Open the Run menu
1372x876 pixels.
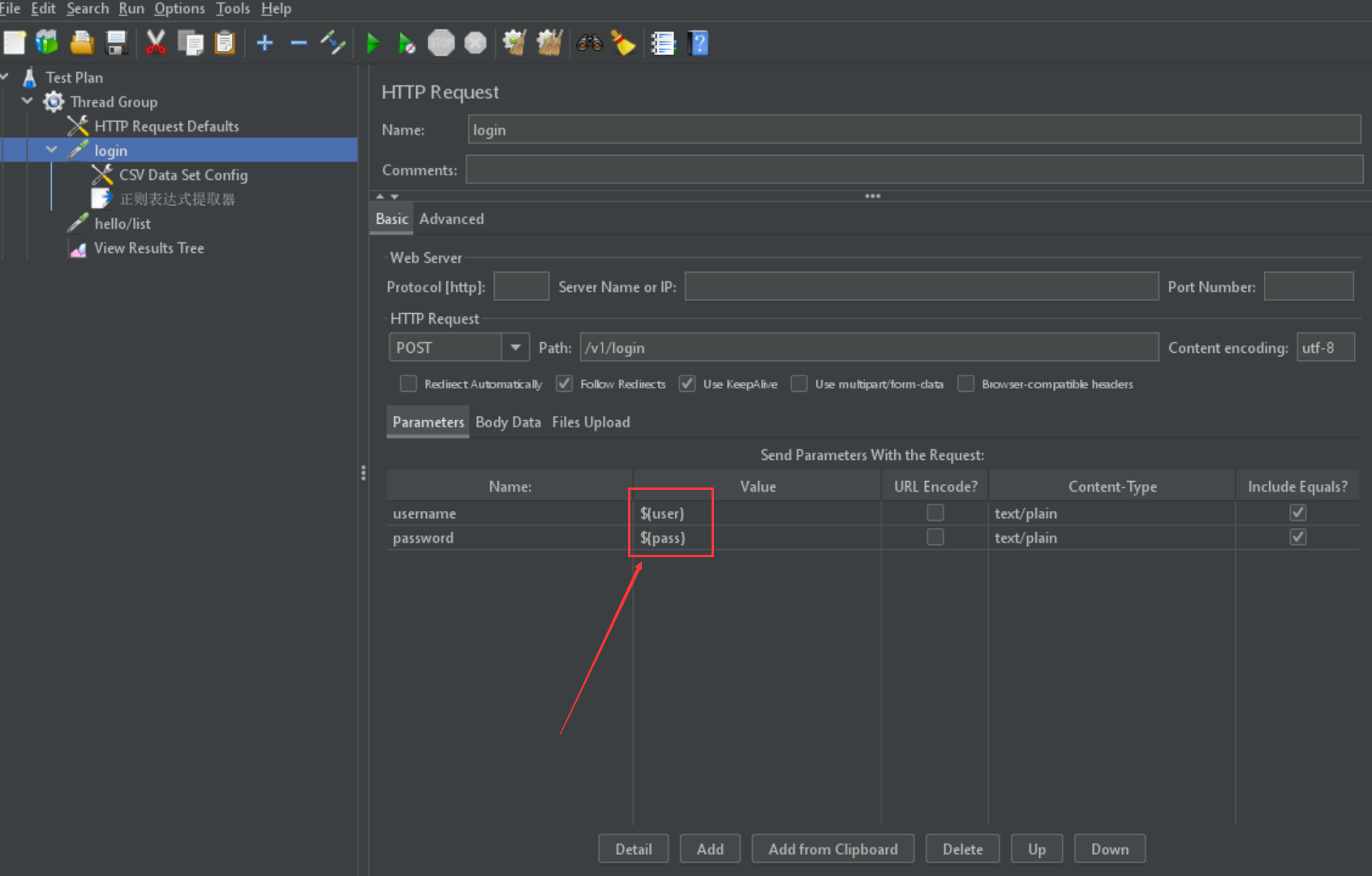[x=131, y=9]
